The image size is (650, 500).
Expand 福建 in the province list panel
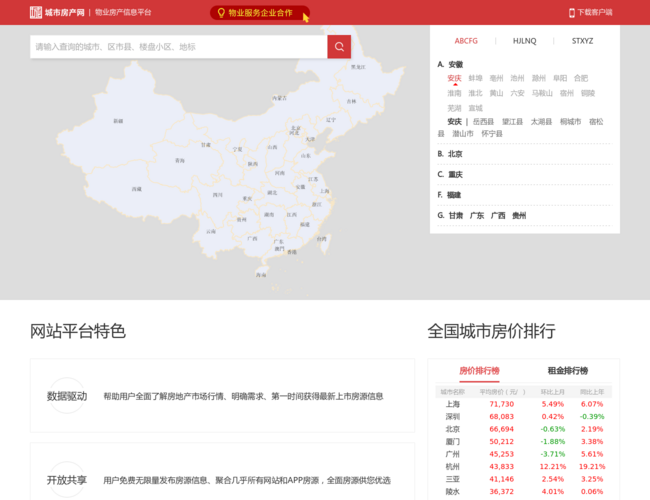pyautogui.click(x=454, y=195)
